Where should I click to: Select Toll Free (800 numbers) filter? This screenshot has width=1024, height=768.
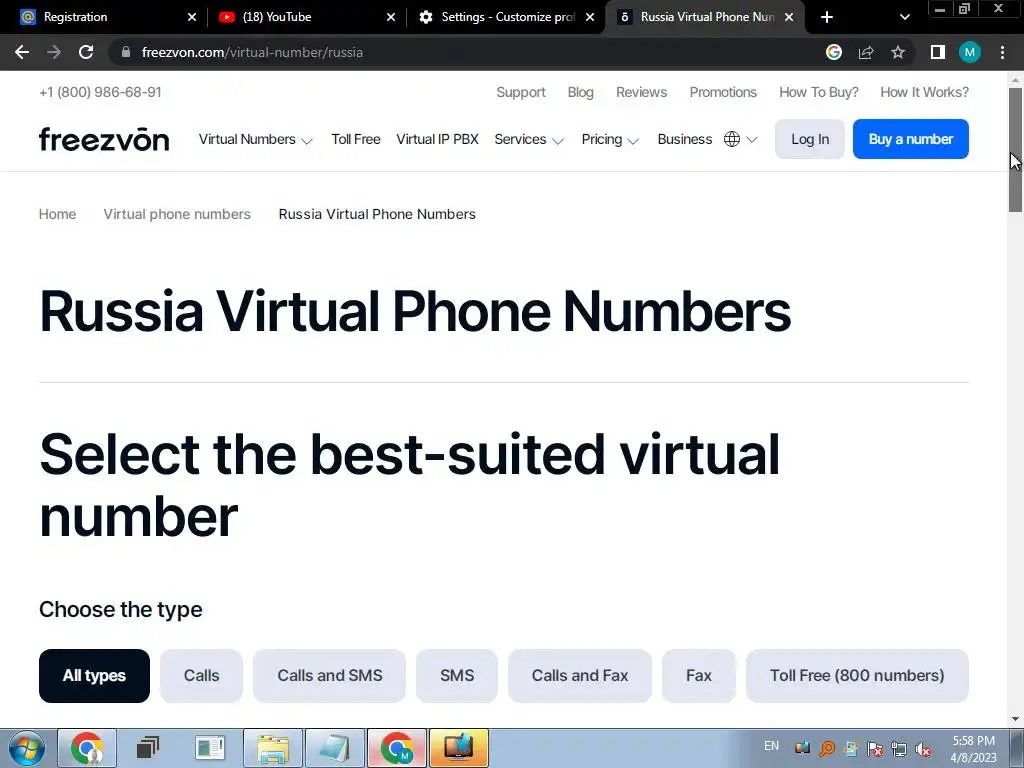click(x=857, y=676)
